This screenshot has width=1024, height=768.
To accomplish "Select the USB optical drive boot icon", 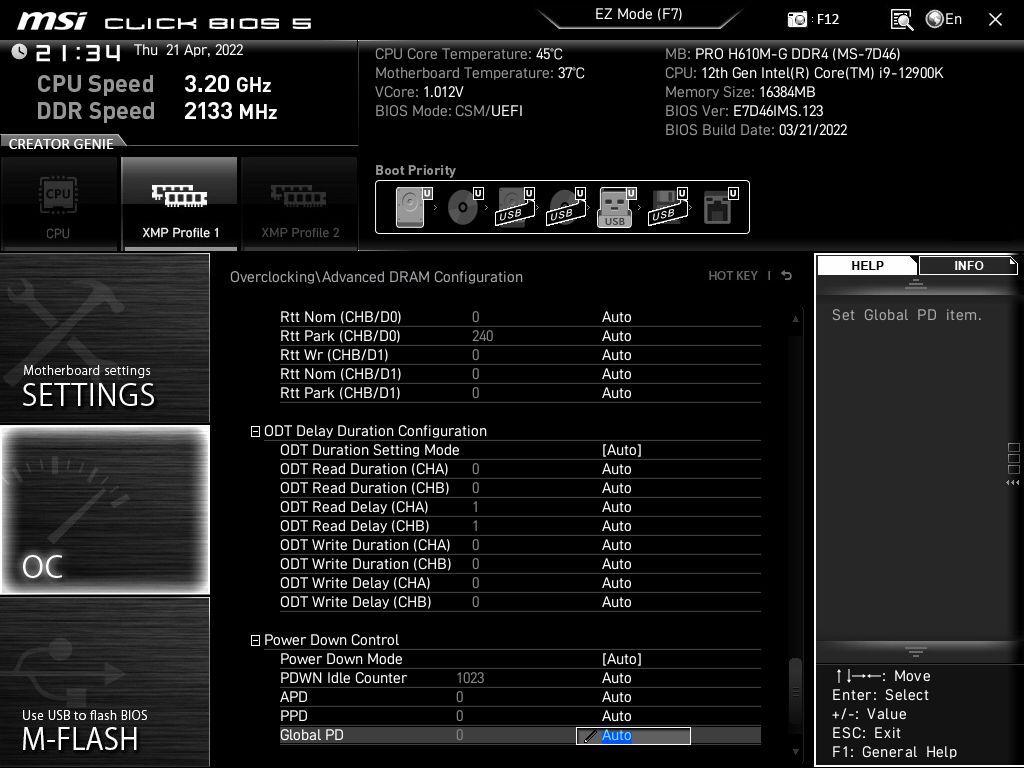I will point(566,207).
